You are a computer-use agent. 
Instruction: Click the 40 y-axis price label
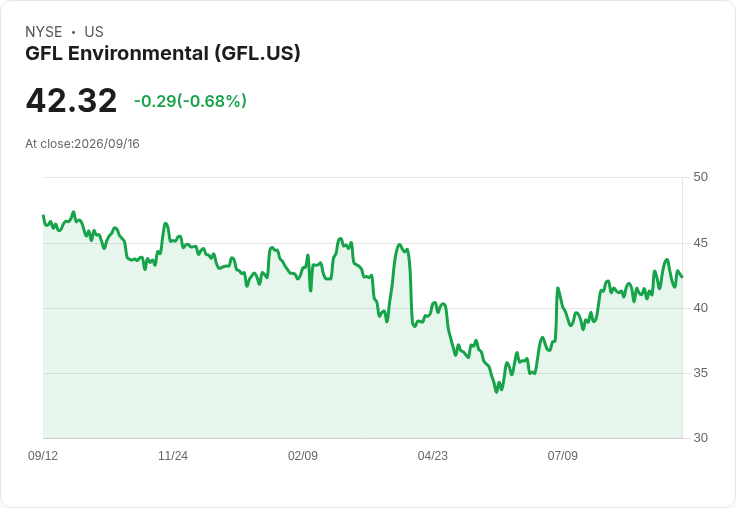coord(700,308)
